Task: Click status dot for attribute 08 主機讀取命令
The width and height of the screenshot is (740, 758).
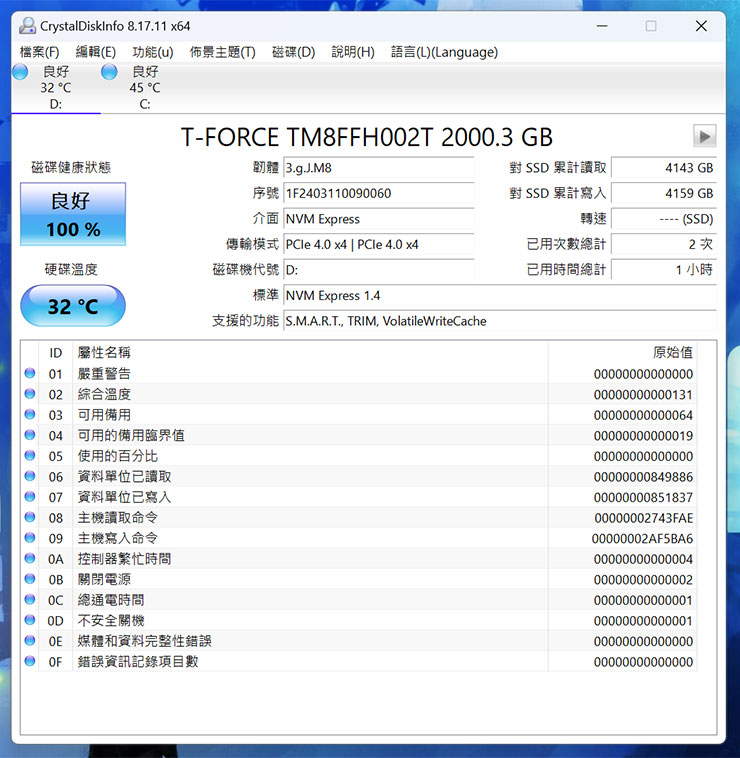Action: pos(30,517)
